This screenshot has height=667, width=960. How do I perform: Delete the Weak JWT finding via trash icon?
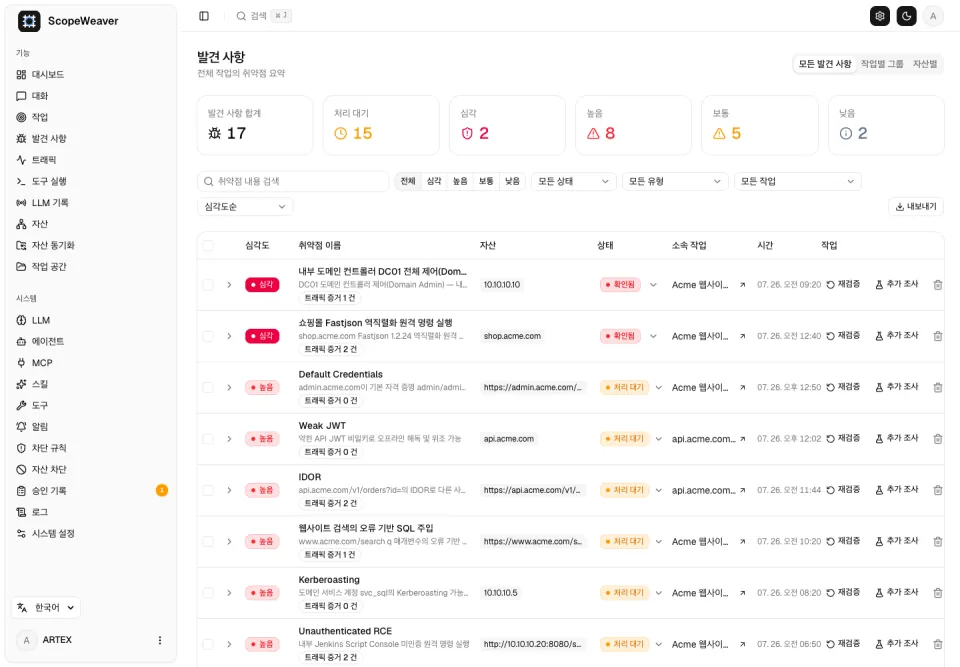937,439
